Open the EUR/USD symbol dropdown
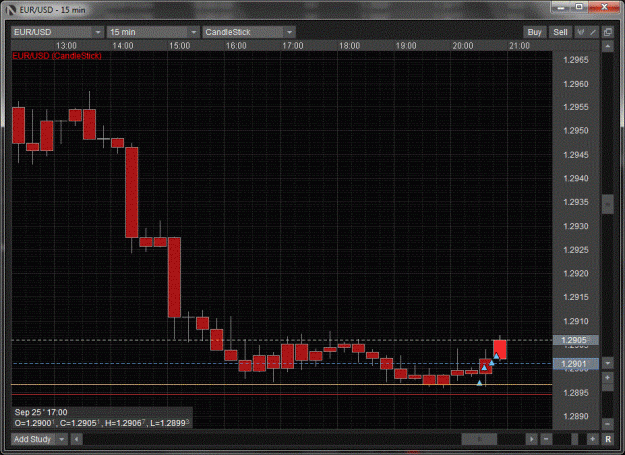Screen dimensions: 625x455 coord(57,32)
